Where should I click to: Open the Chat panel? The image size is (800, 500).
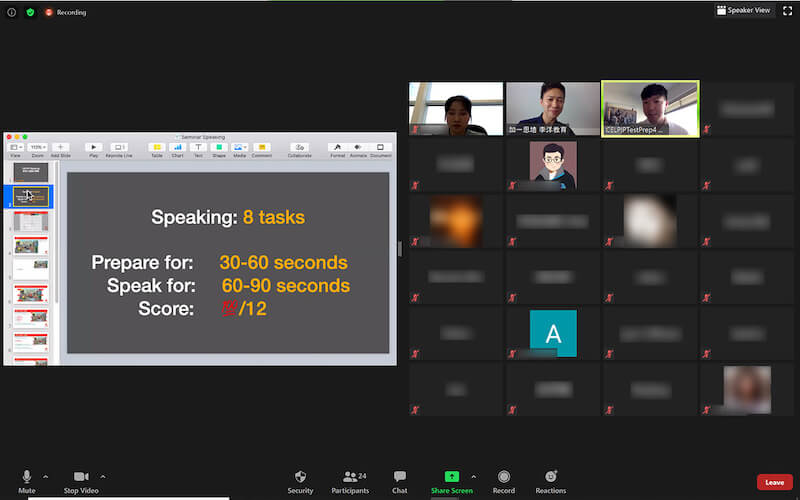[400, 477]
